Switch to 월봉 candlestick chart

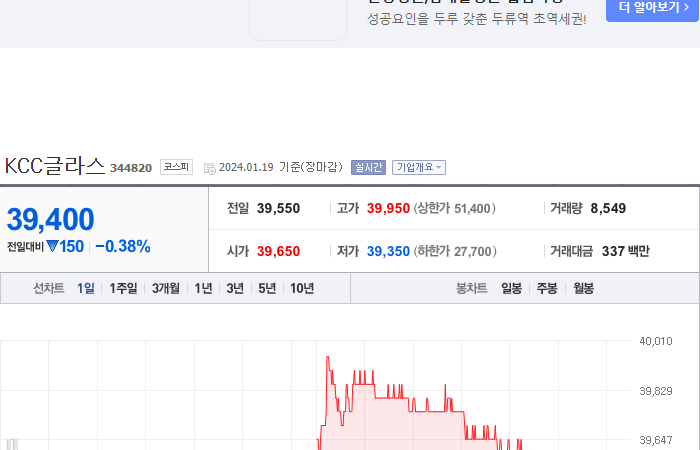(583, 288)
